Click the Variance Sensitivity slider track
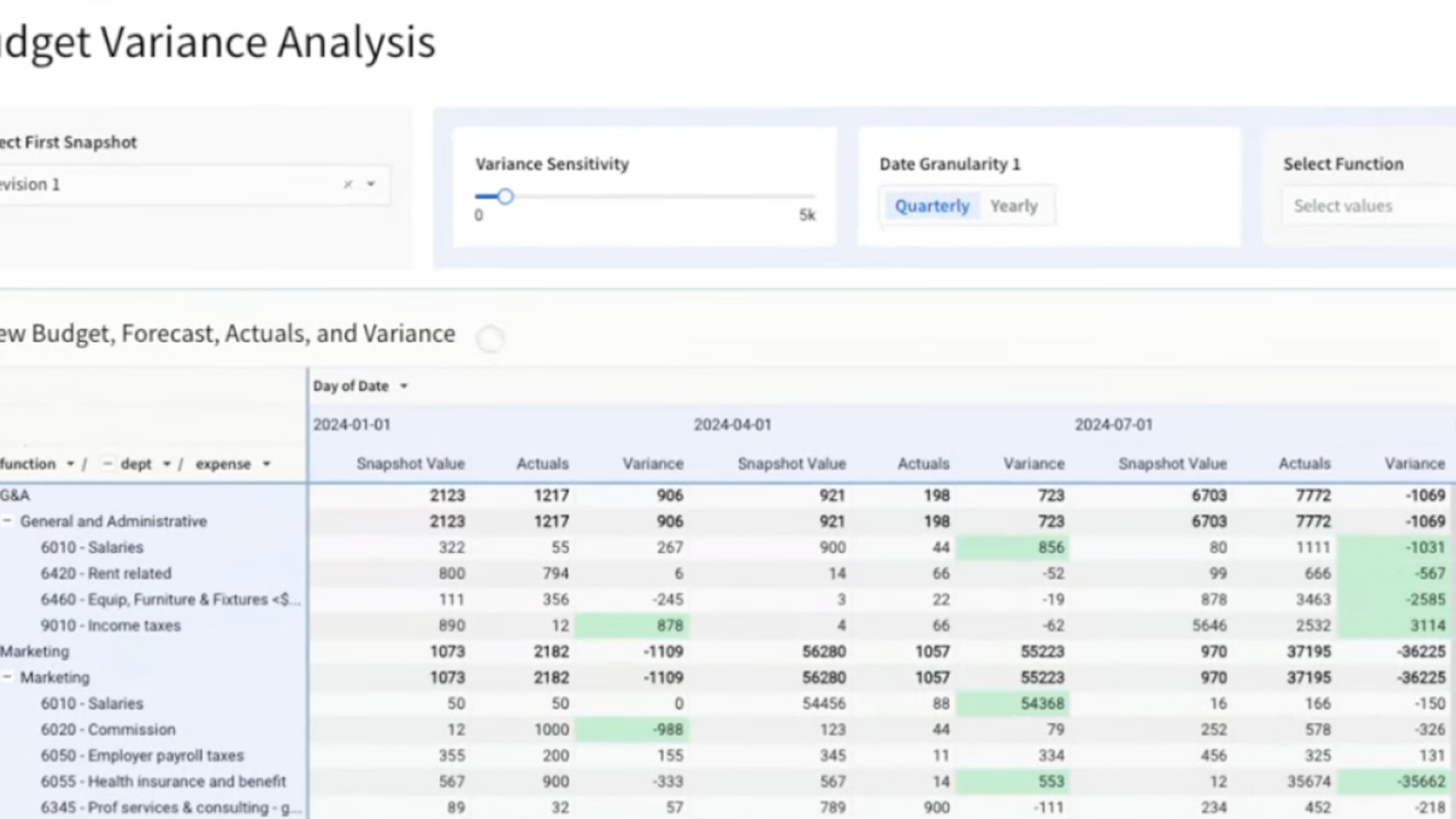Screen dimensions: 1456x819 point(645,197)
